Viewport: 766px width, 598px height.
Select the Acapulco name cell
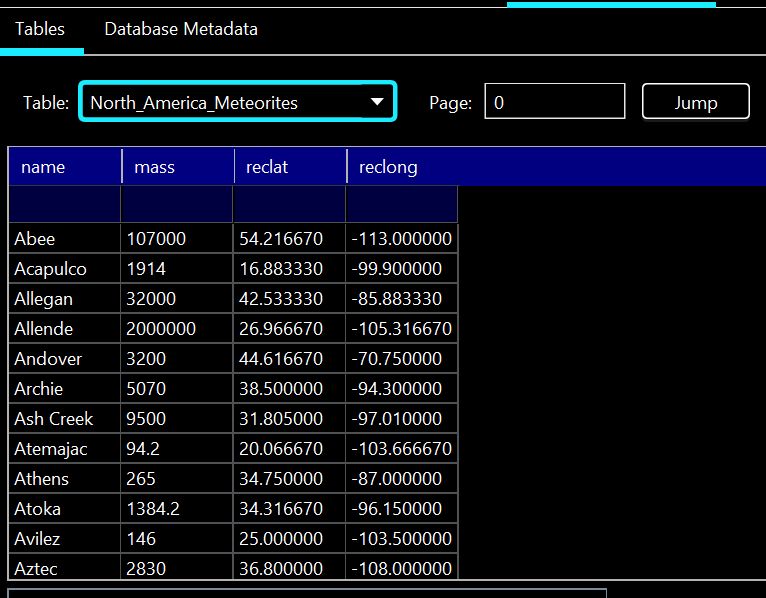[x=64, y=268]
